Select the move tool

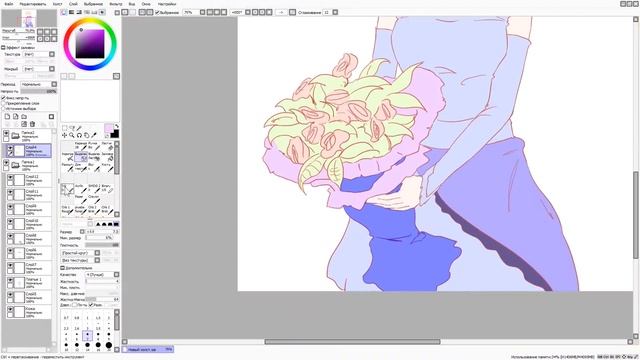[64, 135]
